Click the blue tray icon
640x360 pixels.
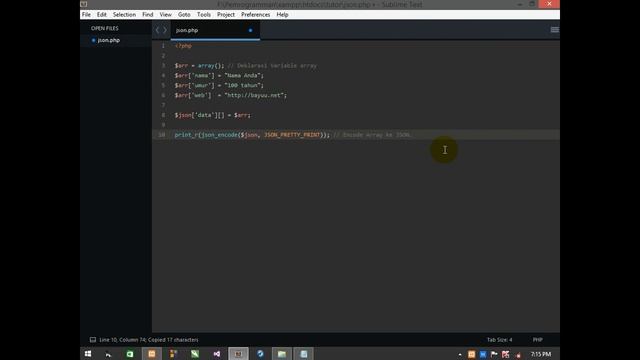(483, 354)
